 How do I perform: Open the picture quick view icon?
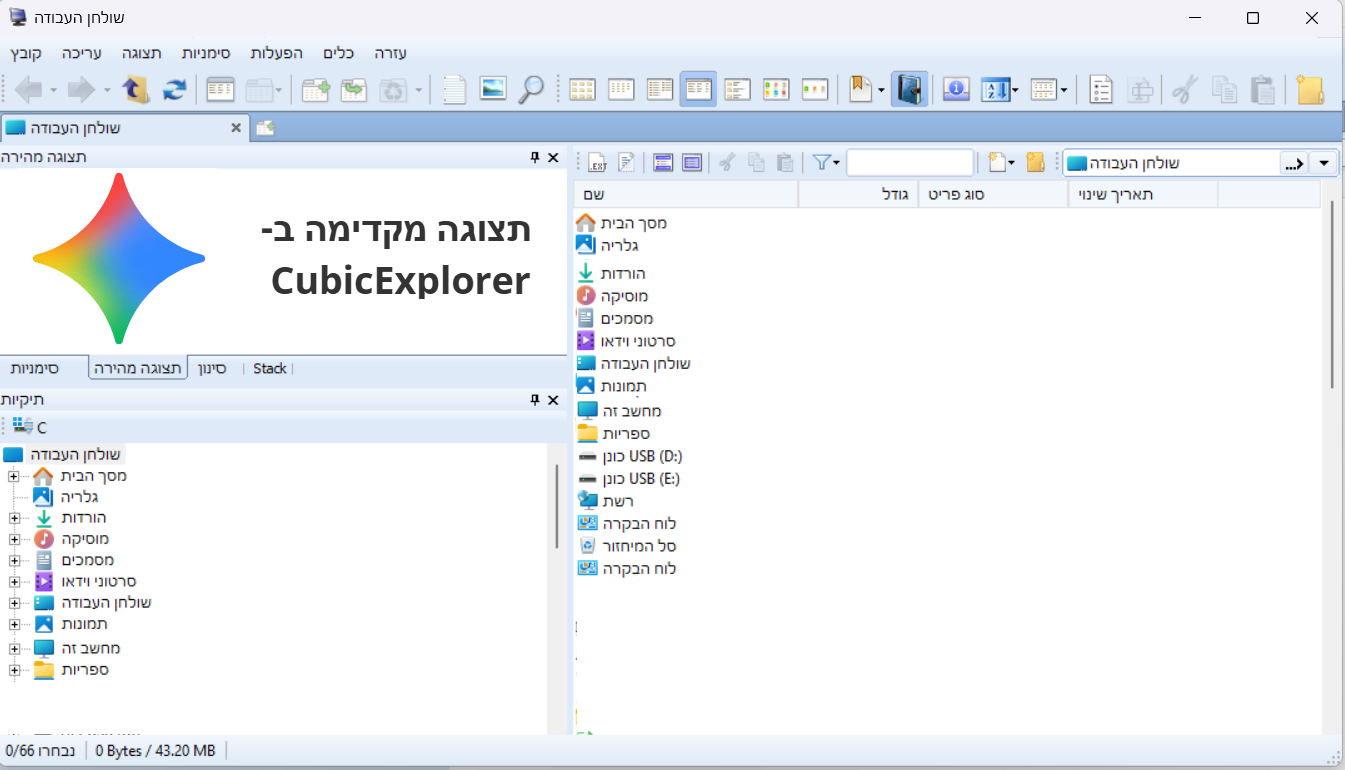[493, 89]
